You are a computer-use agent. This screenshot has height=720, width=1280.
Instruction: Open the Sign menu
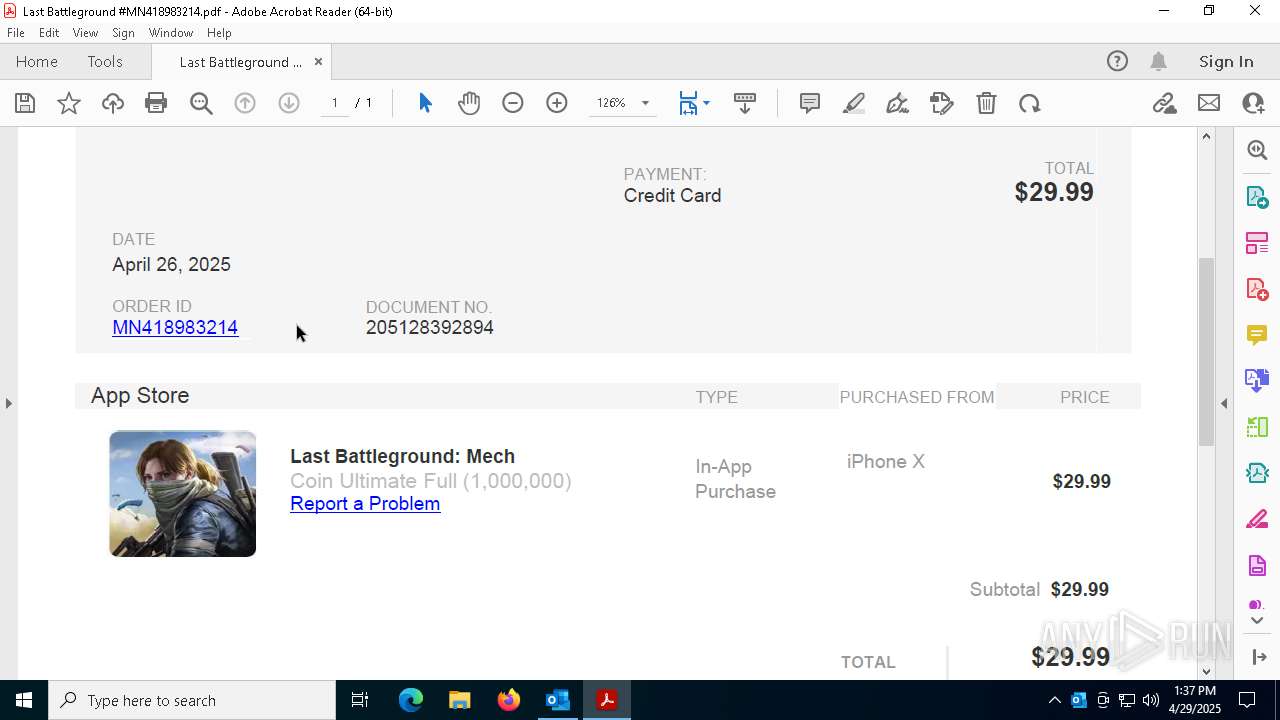[123, 33]
